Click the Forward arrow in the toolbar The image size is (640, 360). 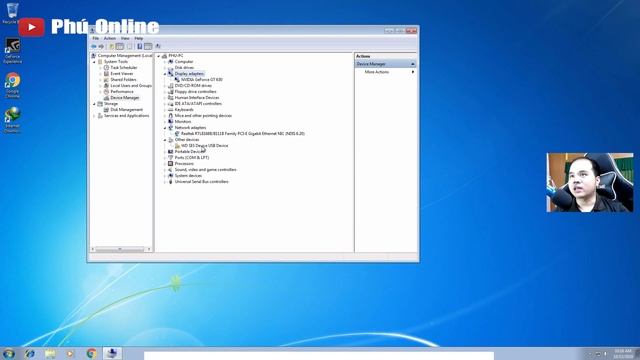click(x=102, y=47)
